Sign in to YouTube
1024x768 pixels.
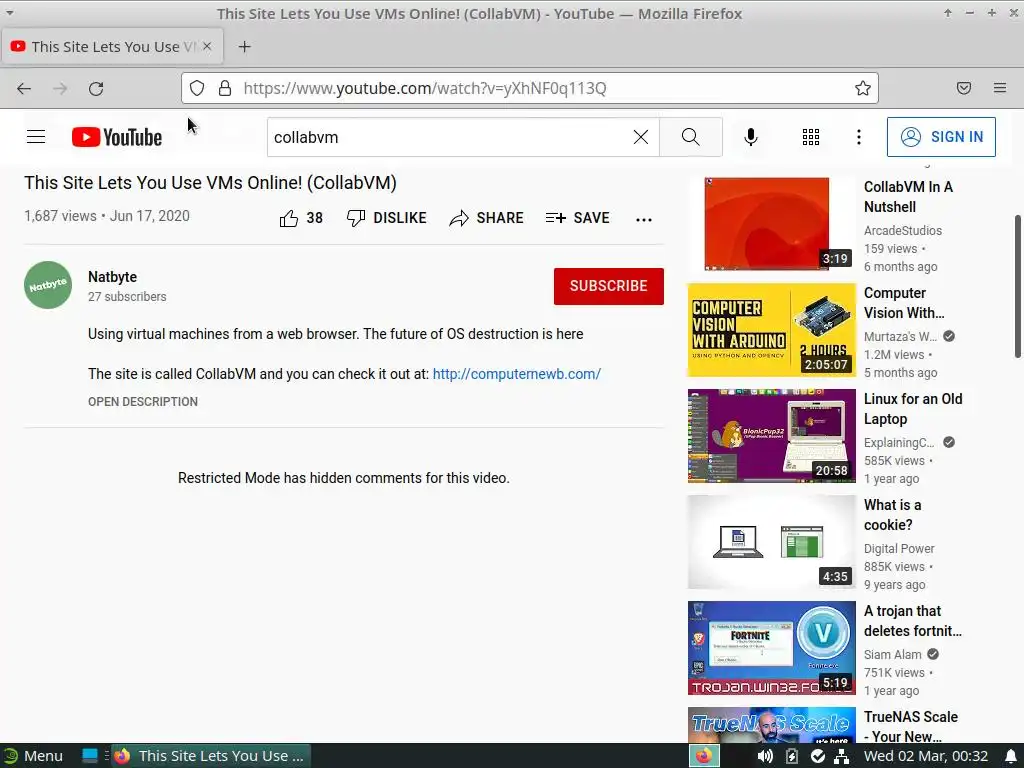click(941, 137)
